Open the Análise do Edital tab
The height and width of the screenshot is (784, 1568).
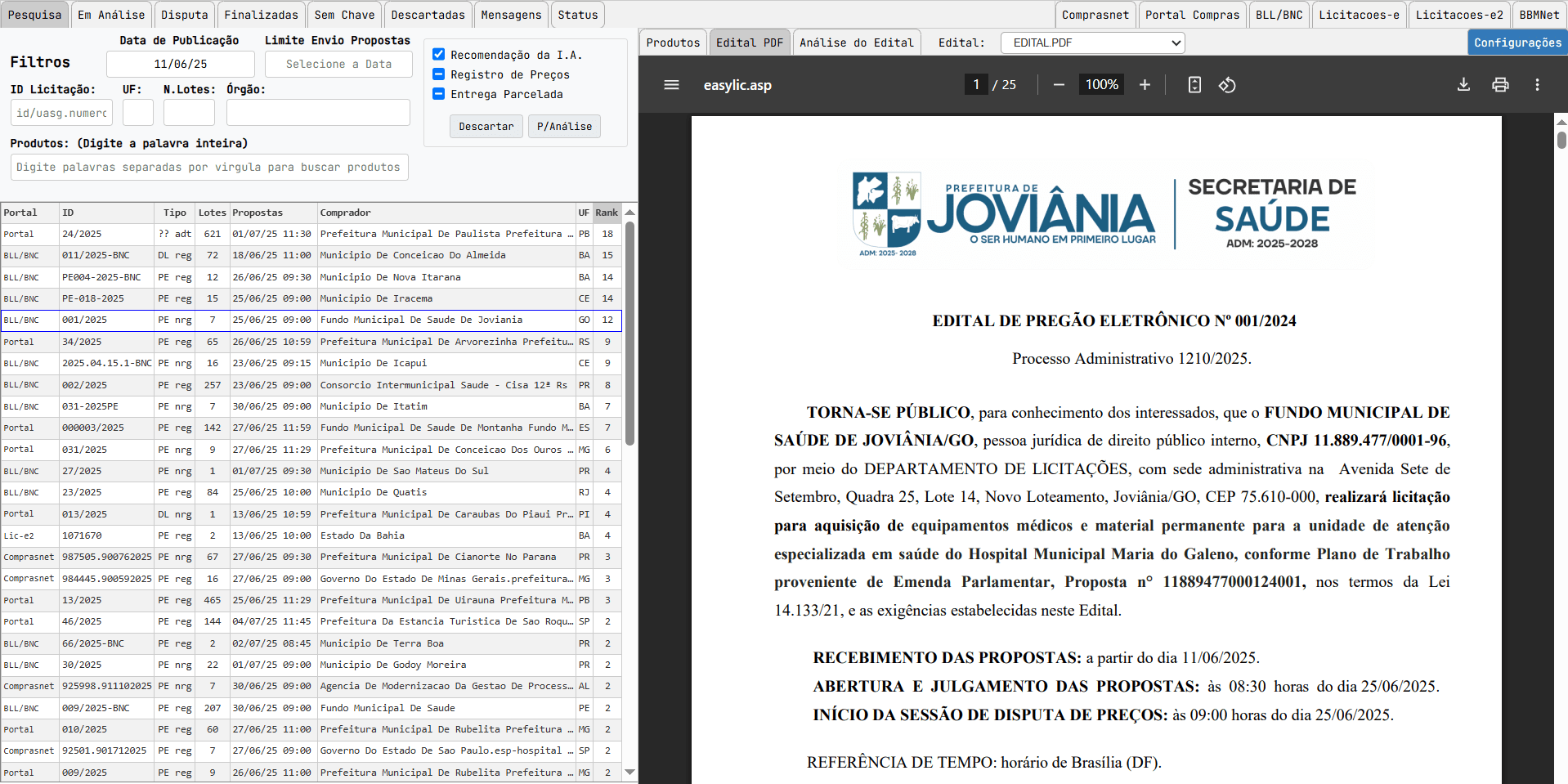click(857, 43)
